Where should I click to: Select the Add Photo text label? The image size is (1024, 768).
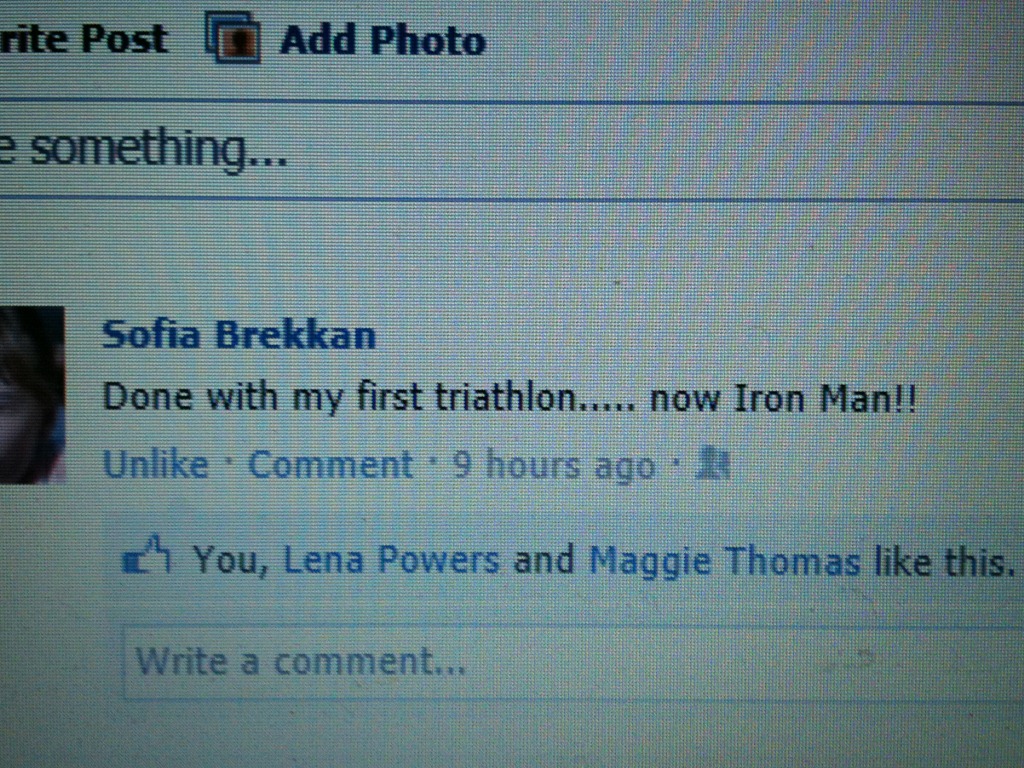383,40
